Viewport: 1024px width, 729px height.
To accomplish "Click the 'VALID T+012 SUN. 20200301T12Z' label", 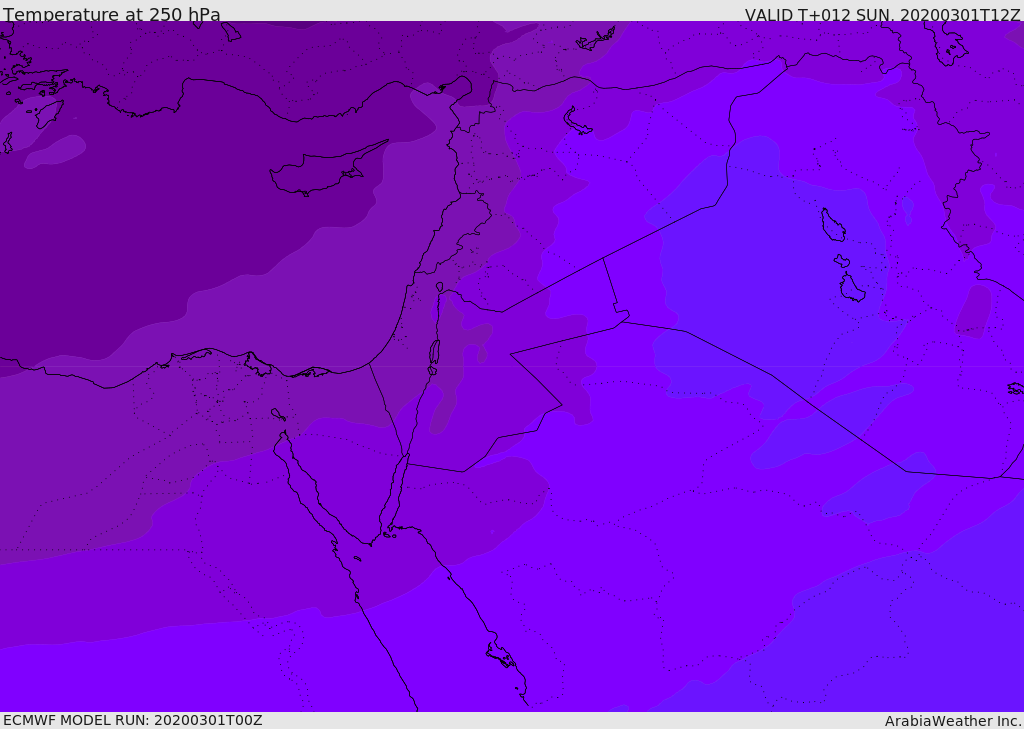I will (x=882, y=15).
